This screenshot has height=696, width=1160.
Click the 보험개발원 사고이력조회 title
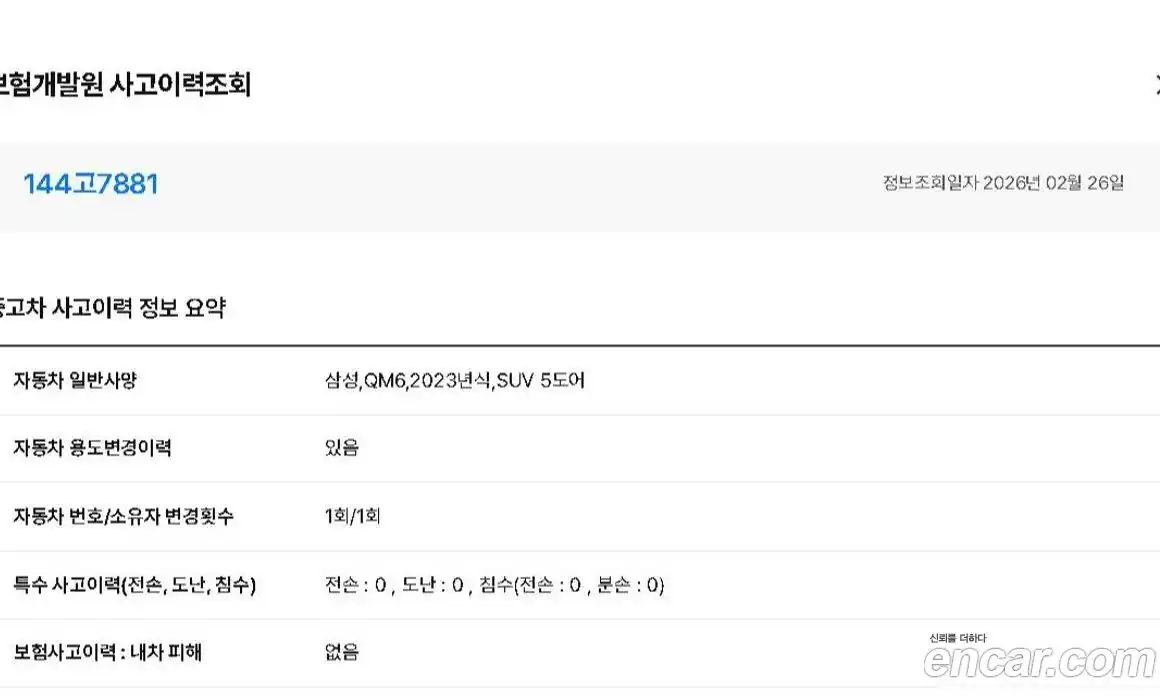point(124,86)
